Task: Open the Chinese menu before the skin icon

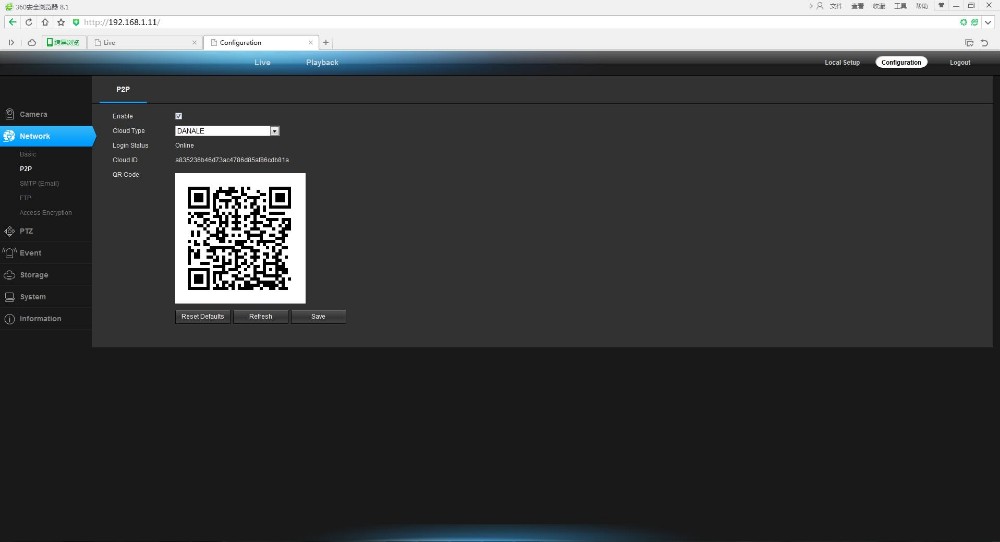Action: [922, 6]
